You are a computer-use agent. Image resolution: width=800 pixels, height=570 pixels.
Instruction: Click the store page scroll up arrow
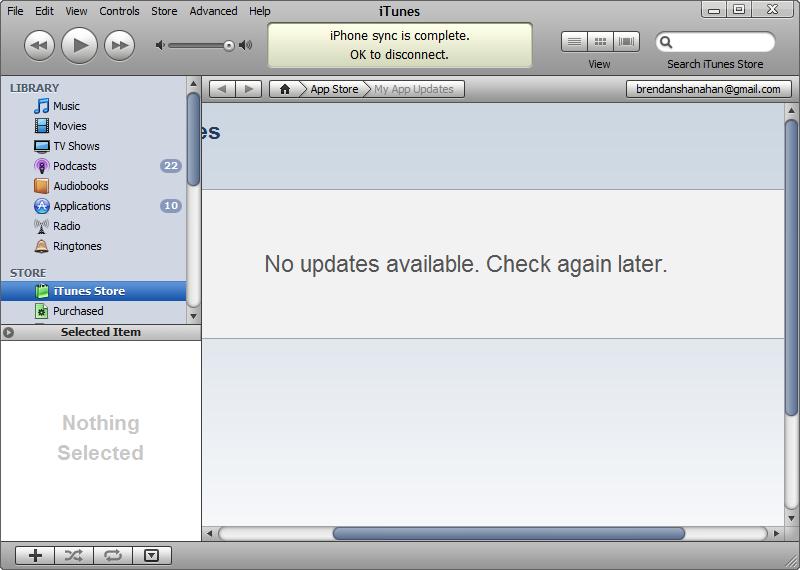point(791,110)
